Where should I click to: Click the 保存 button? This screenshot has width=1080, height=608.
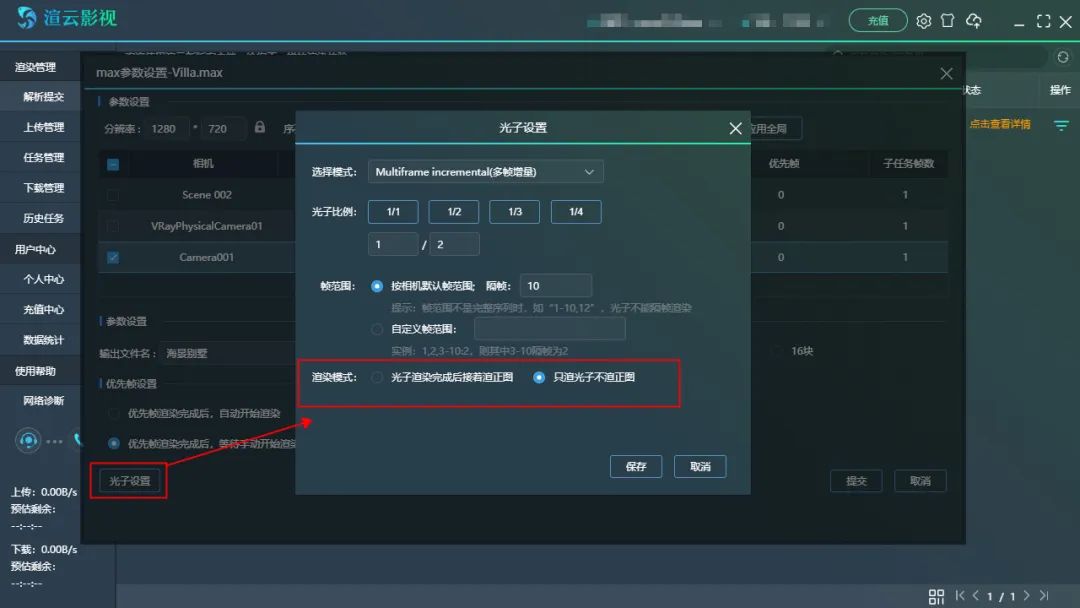pyautogui.click(x=636, y=467)
